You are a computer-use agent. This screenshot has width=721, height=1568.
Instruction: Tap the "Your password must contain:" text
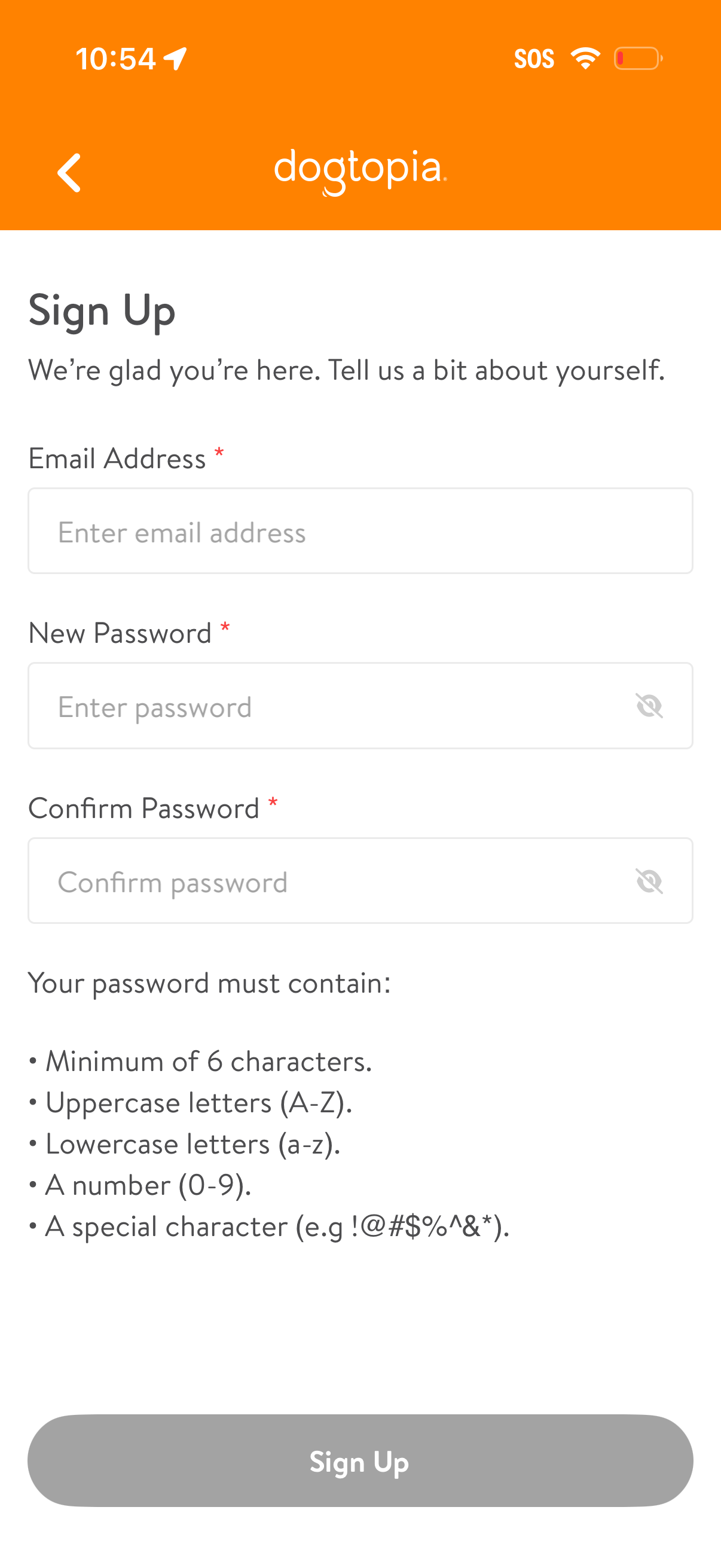click(209, 983)
